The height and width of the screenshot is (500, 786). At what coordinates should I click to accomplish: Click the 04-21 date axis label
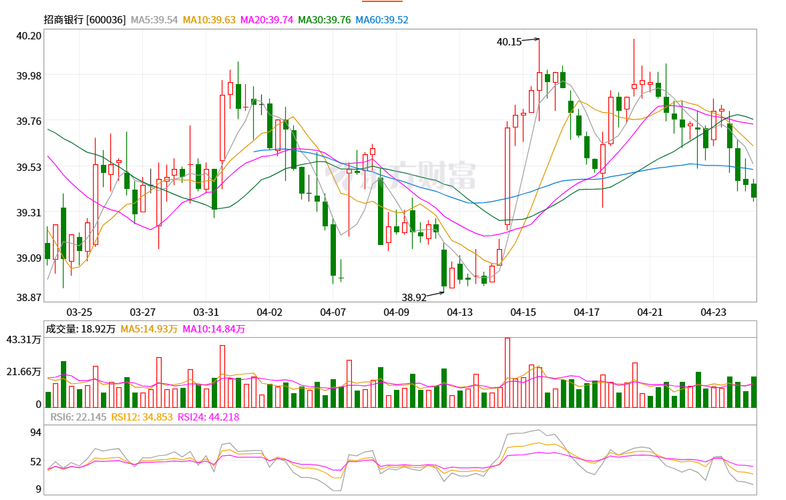650,312
